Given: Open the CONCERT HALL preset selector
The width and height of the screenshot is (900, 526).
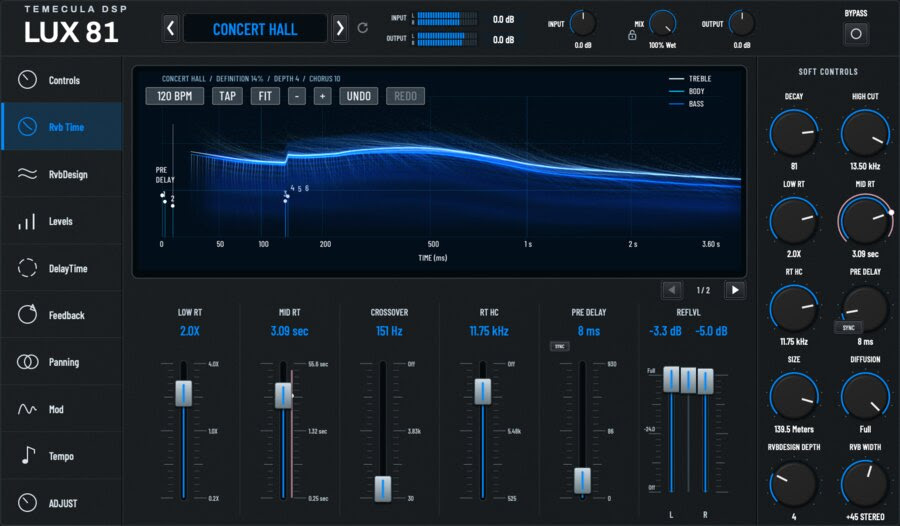Looking at the screenshot, I should [x=255, y=29].
